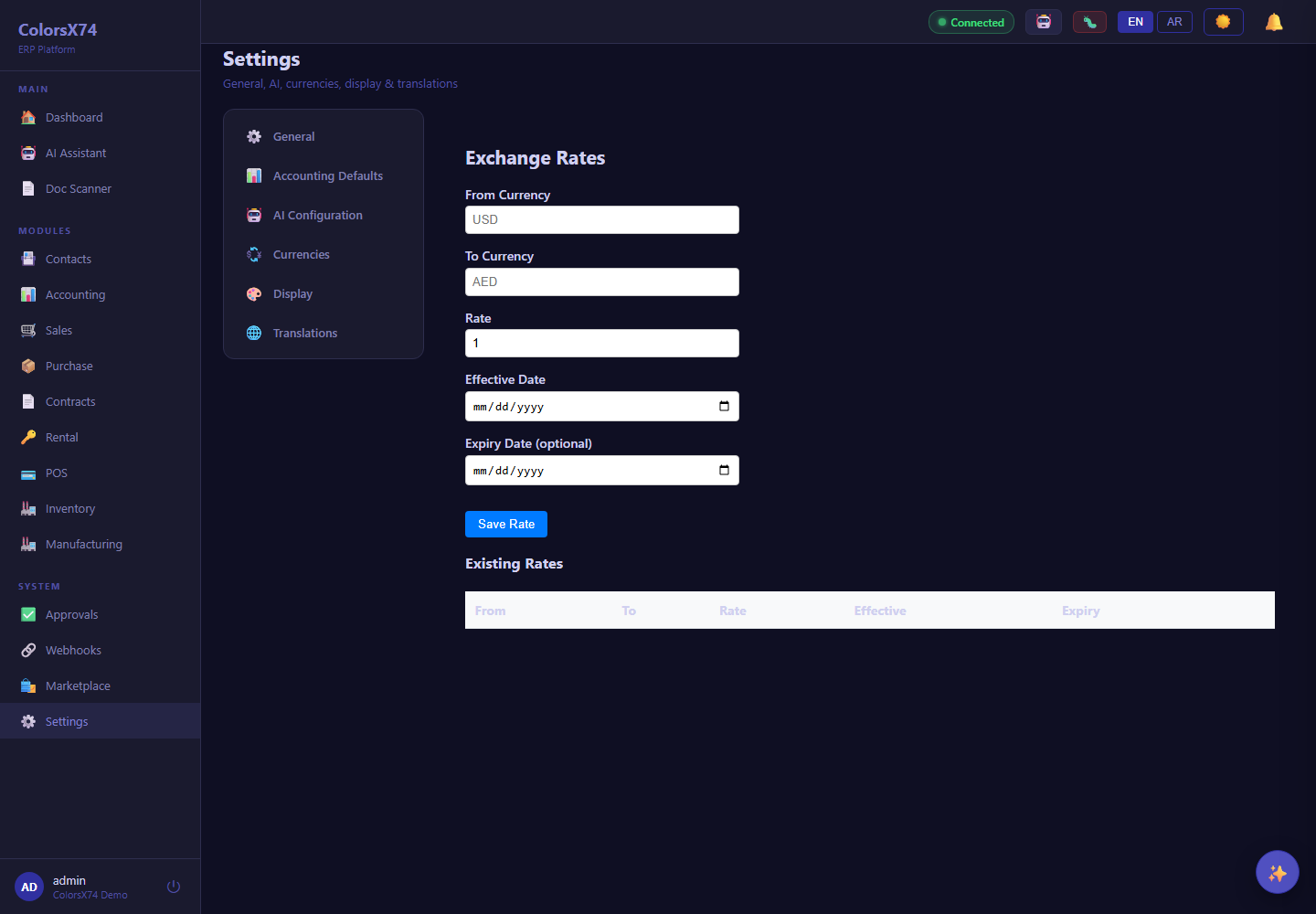This screenshot has height=914, width=1316.
Task: Open the floating sparkle assistant button
Action: click(1278, 873)
